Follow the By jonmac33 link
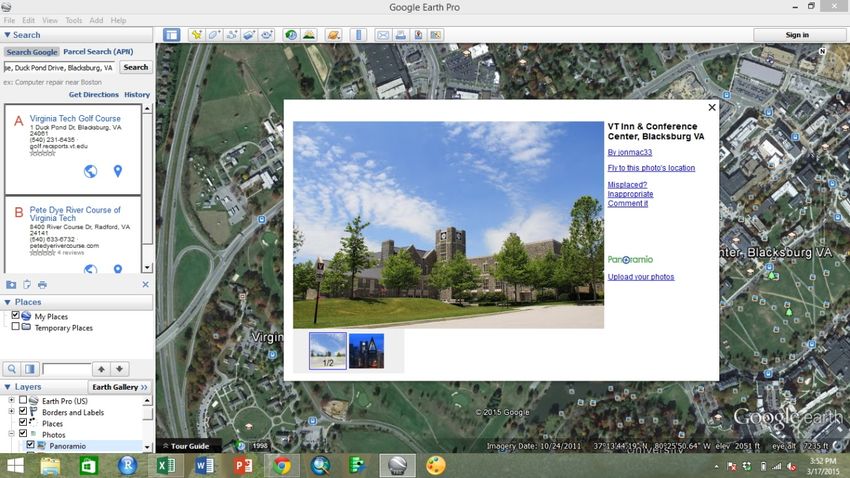Screen dimensions: 850x478 coord(629,152)
